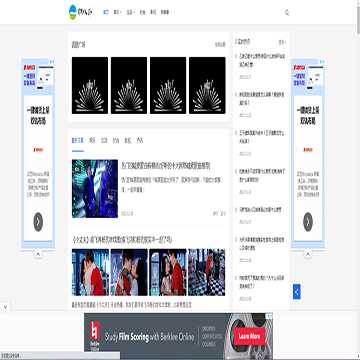Click the AdChoices icon on left ad
Viewport: 360px width, 360px height.
coord(52,62)
